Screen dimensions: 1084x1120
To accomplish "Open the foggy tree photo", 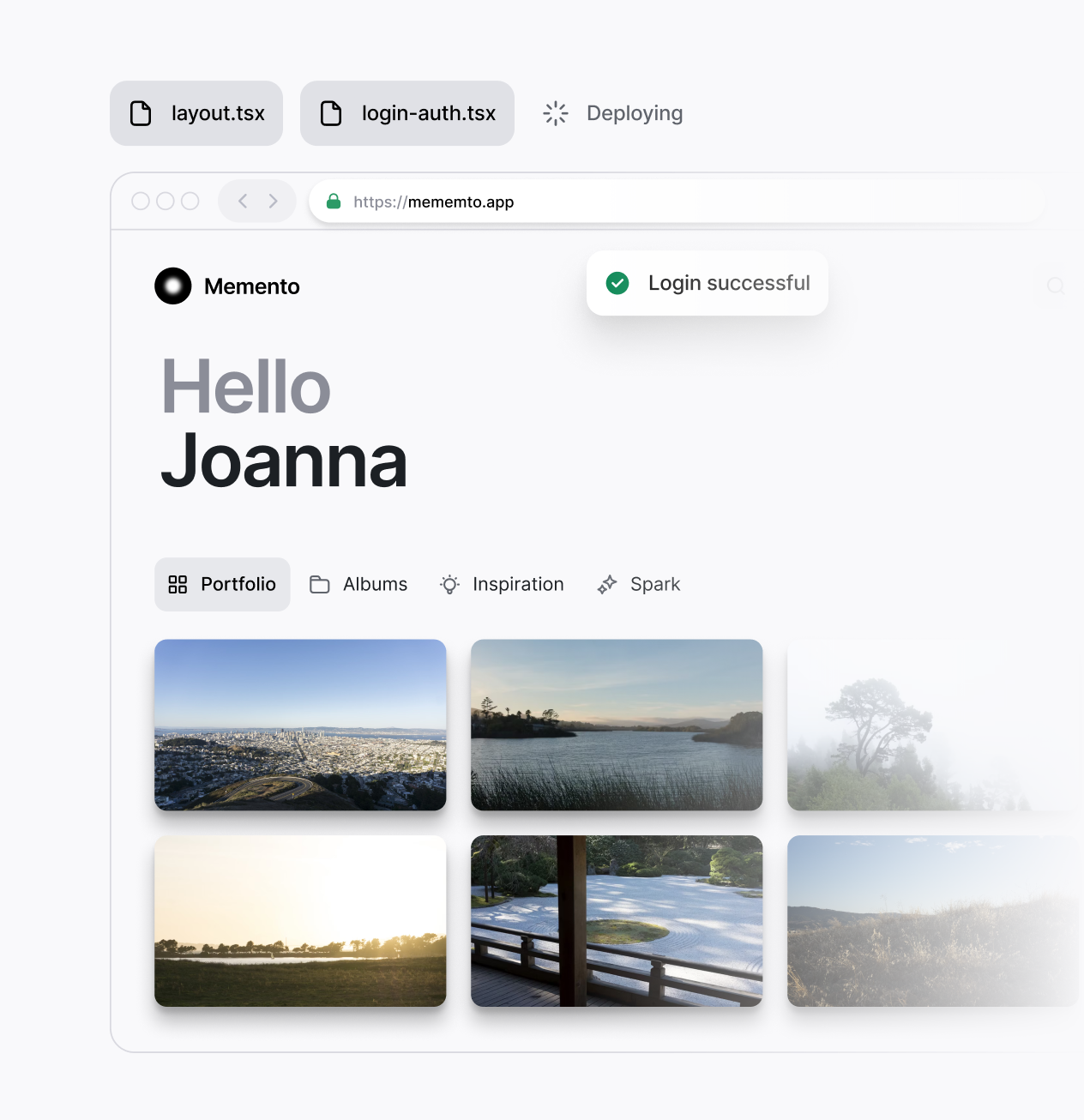I will [x=933, y=725].
